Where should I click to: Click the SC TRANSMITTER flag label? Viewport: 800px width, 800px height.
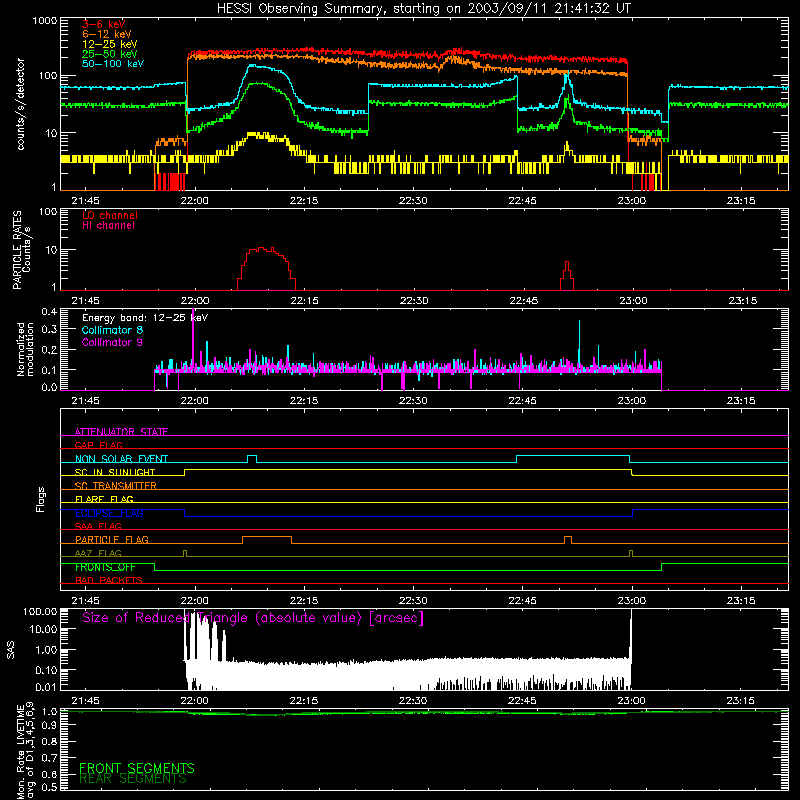tap(116, 486)
